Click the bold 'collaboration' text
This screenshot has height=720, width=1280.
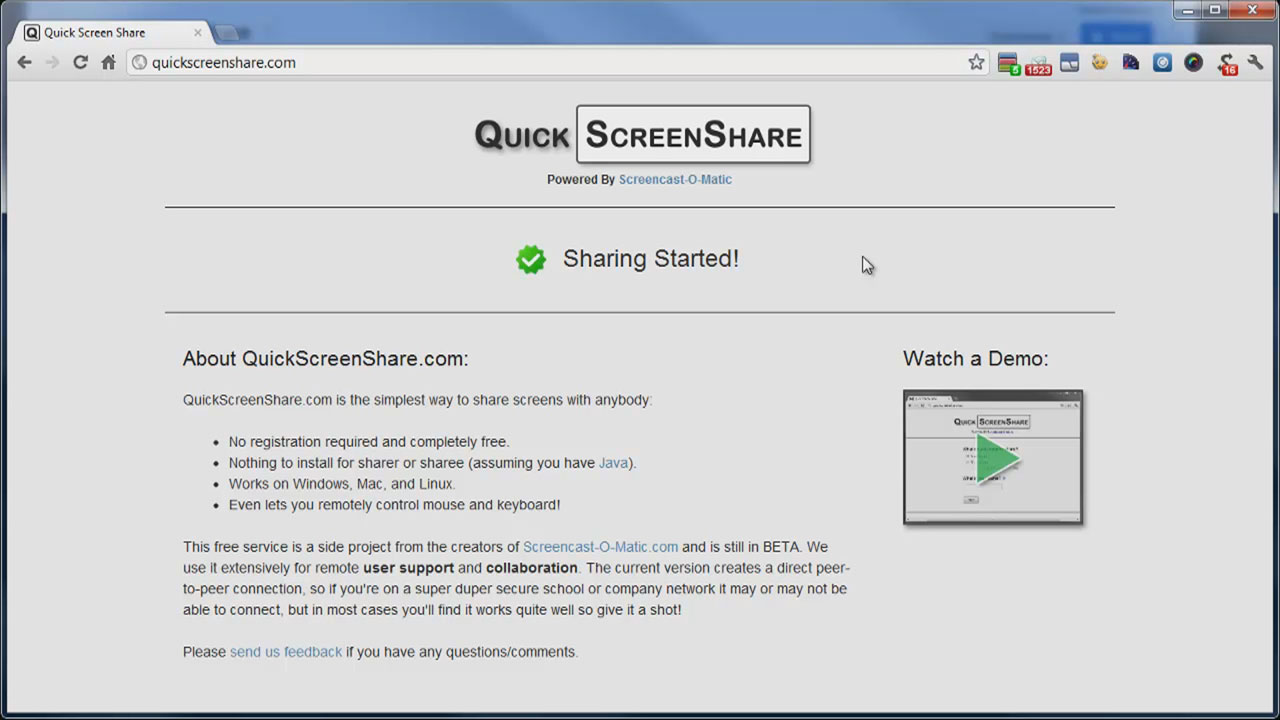(532, 568)
